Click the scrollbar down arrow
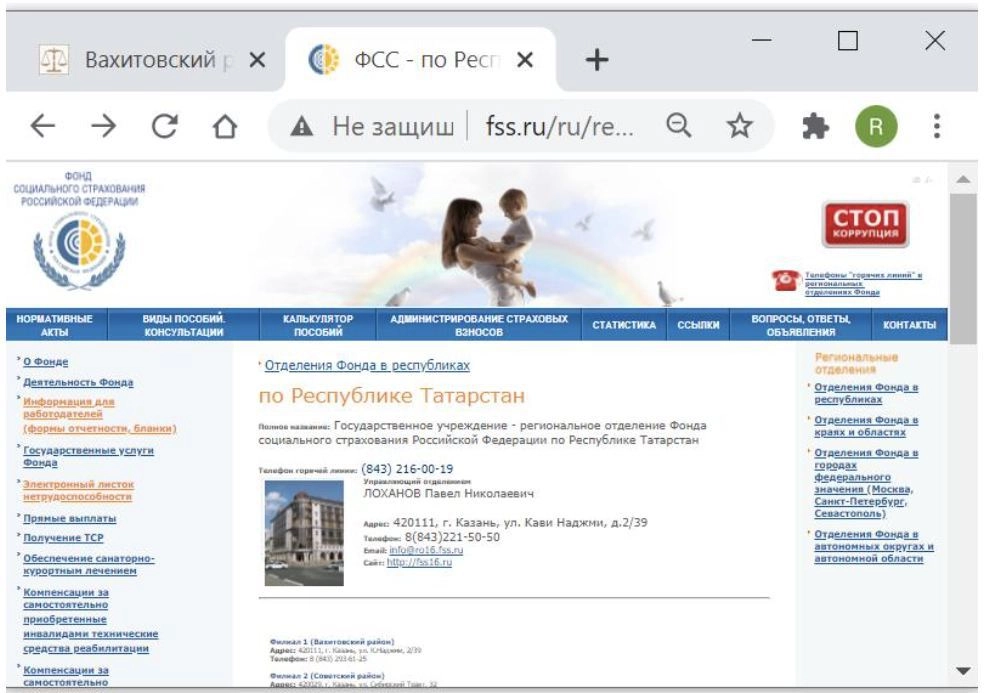The width and height of the screenshot is (985, 693). pos(963,670)
